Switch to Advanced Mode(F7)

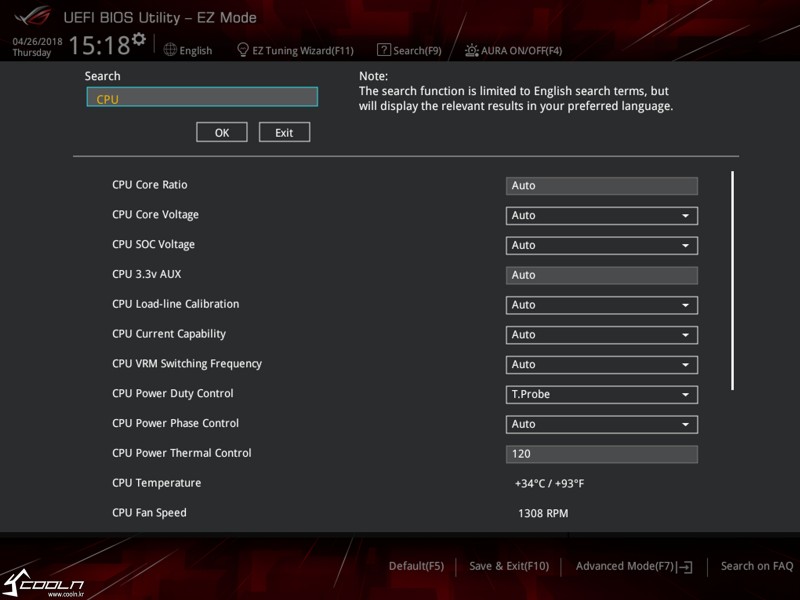point(625,566)
